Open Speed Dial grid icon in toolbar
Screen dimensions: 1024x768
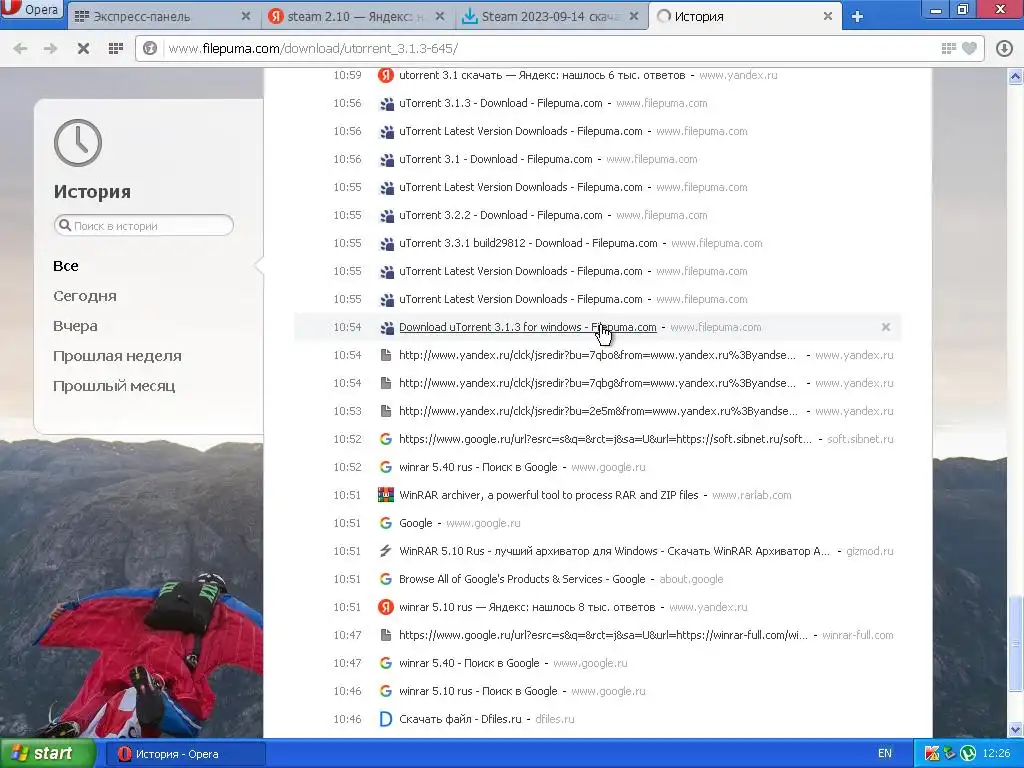(116, 48)
